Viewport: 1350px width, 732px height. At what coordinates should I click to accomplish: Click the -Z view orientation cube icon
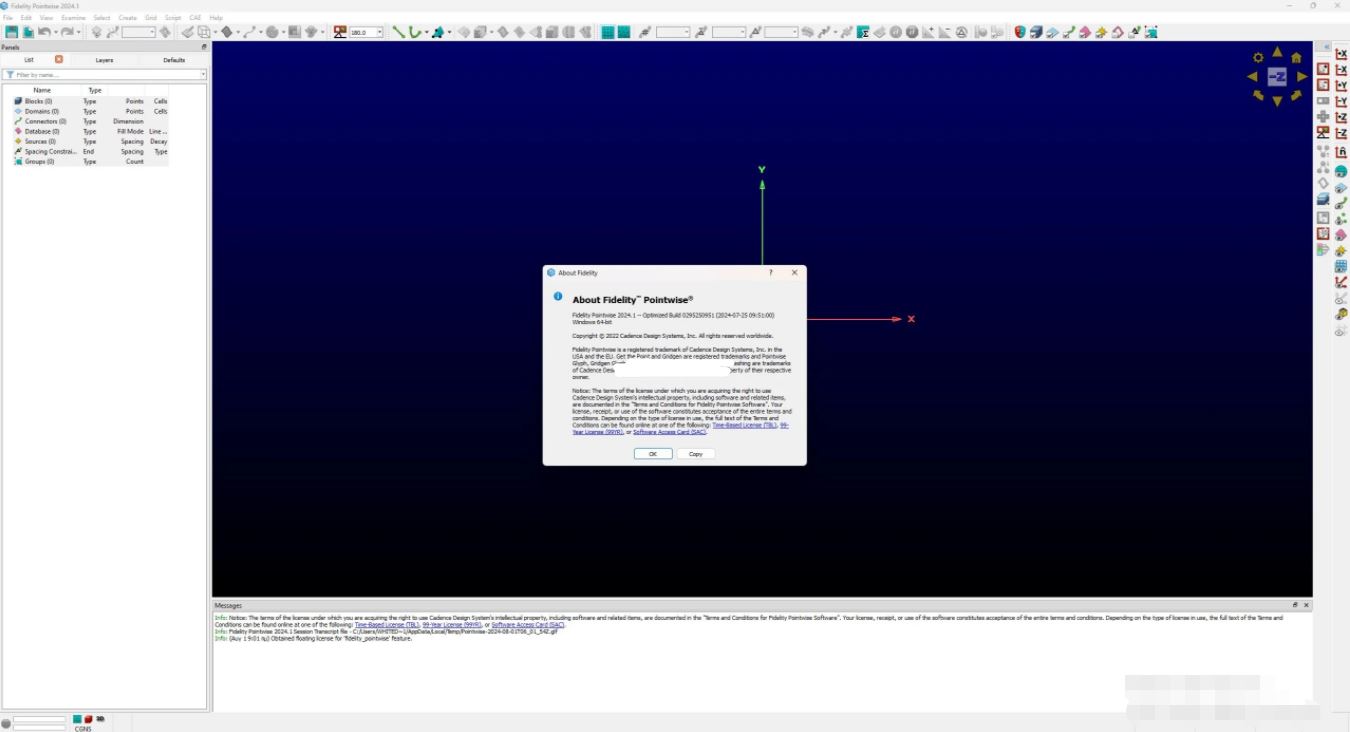pyautogui.click(x=1277, y=76)
